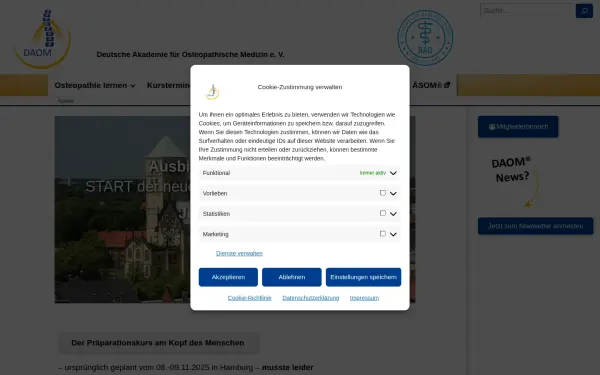Expand the Statistiken section chevron
This screenshot has width=600, height=375.
click(393, 214)
